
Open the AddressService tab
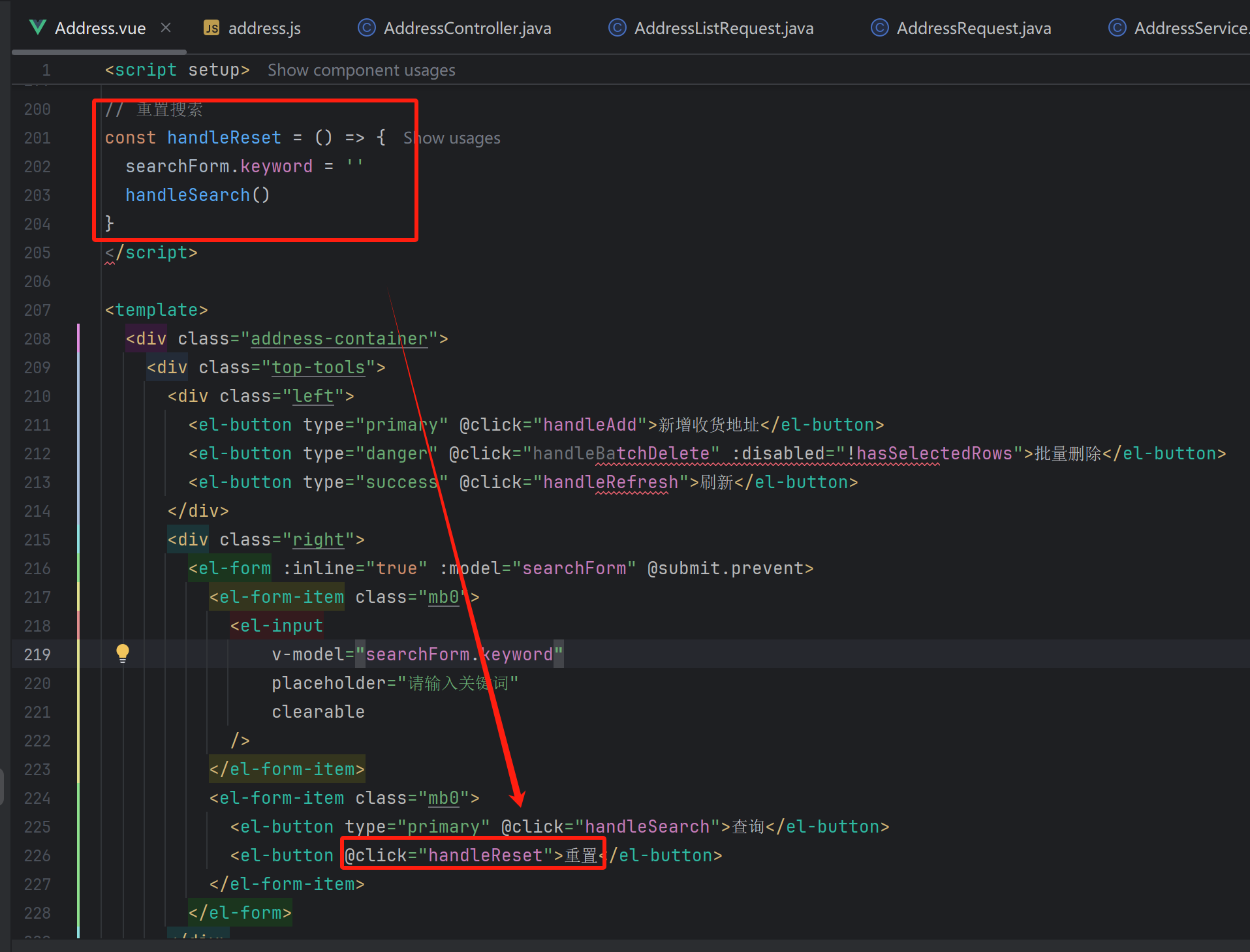coord(1178,28)
